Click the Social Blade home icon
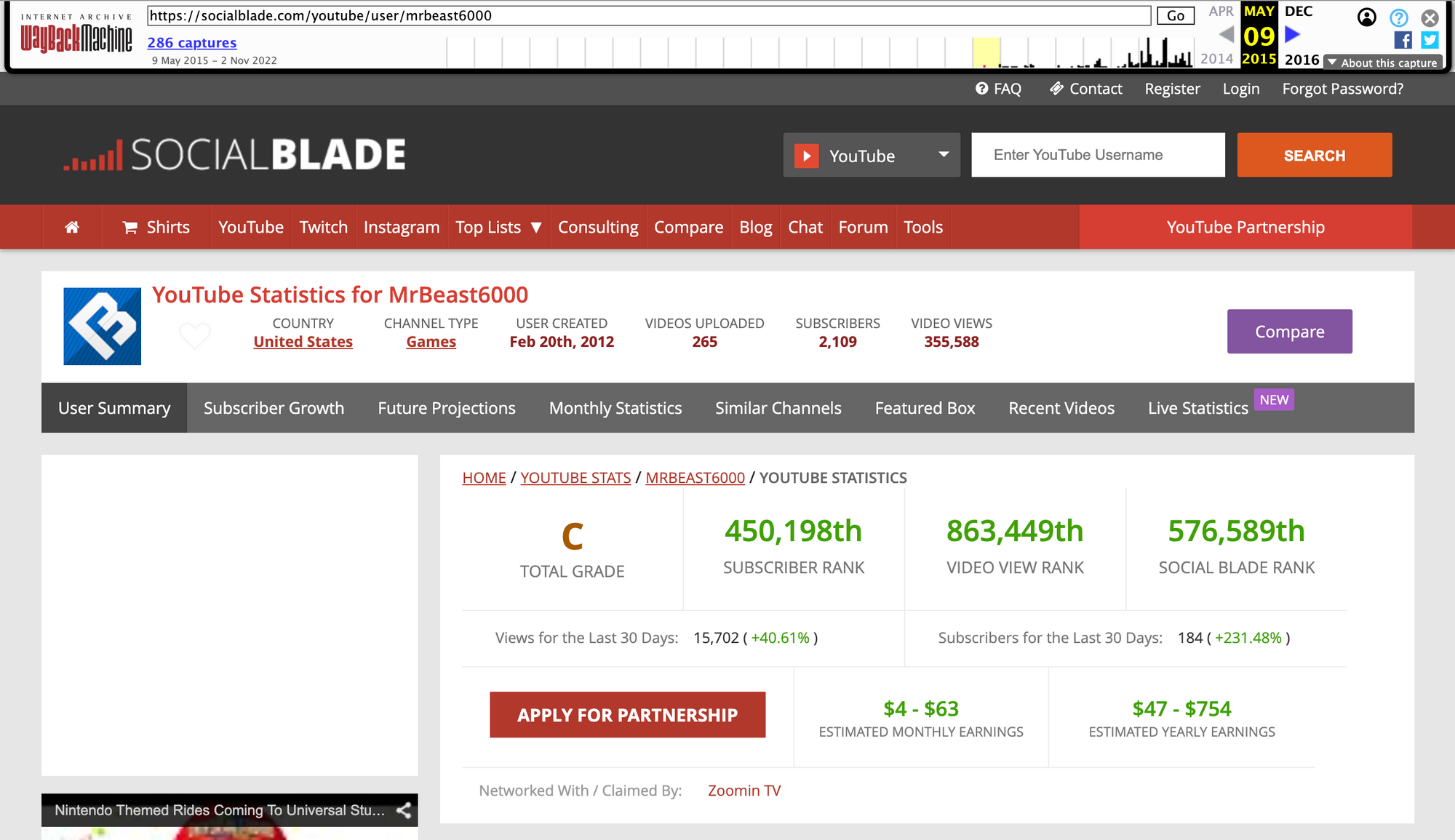Image resolution: width=1455 pixels, height=840 pixels. [x=72, y=228]
